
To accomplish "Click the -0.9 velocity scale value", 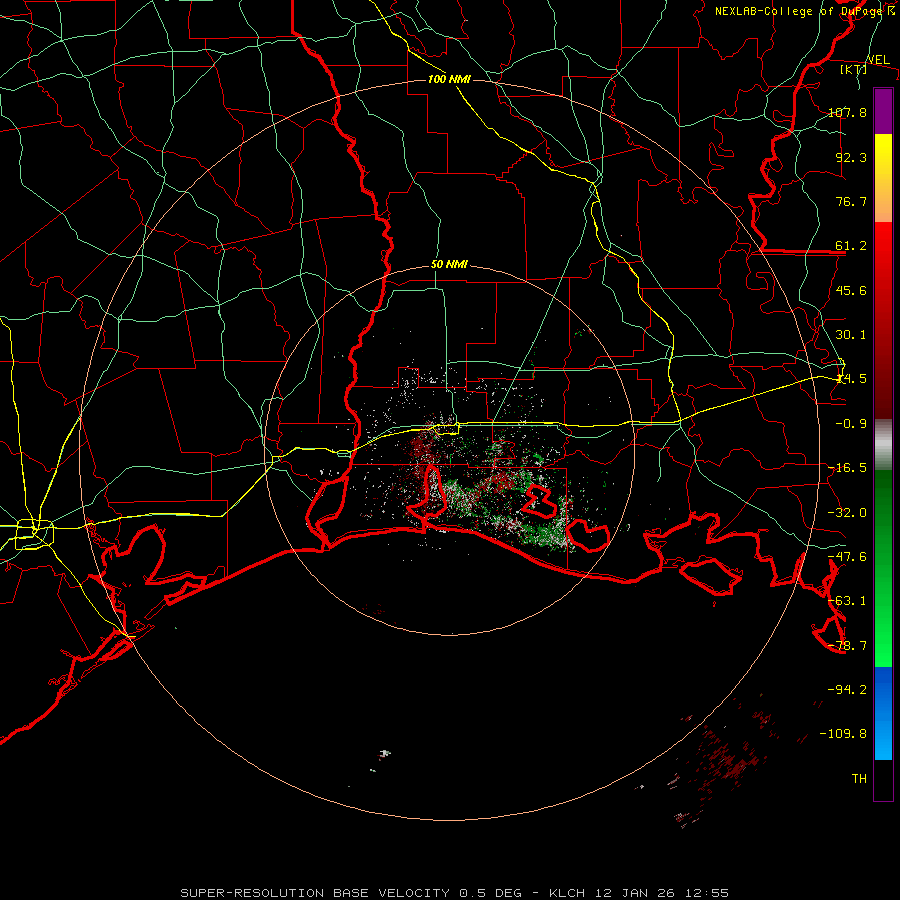I will (851, 424).
